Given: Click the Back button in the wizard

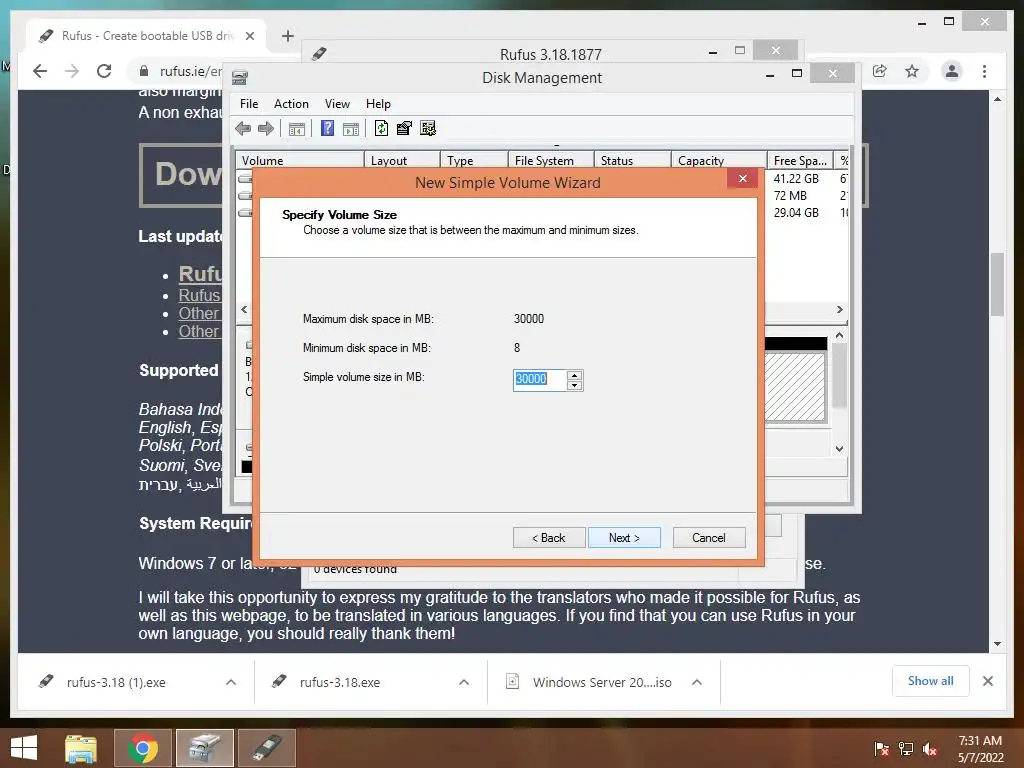Looking at the screenshot, I should [549, 537].
